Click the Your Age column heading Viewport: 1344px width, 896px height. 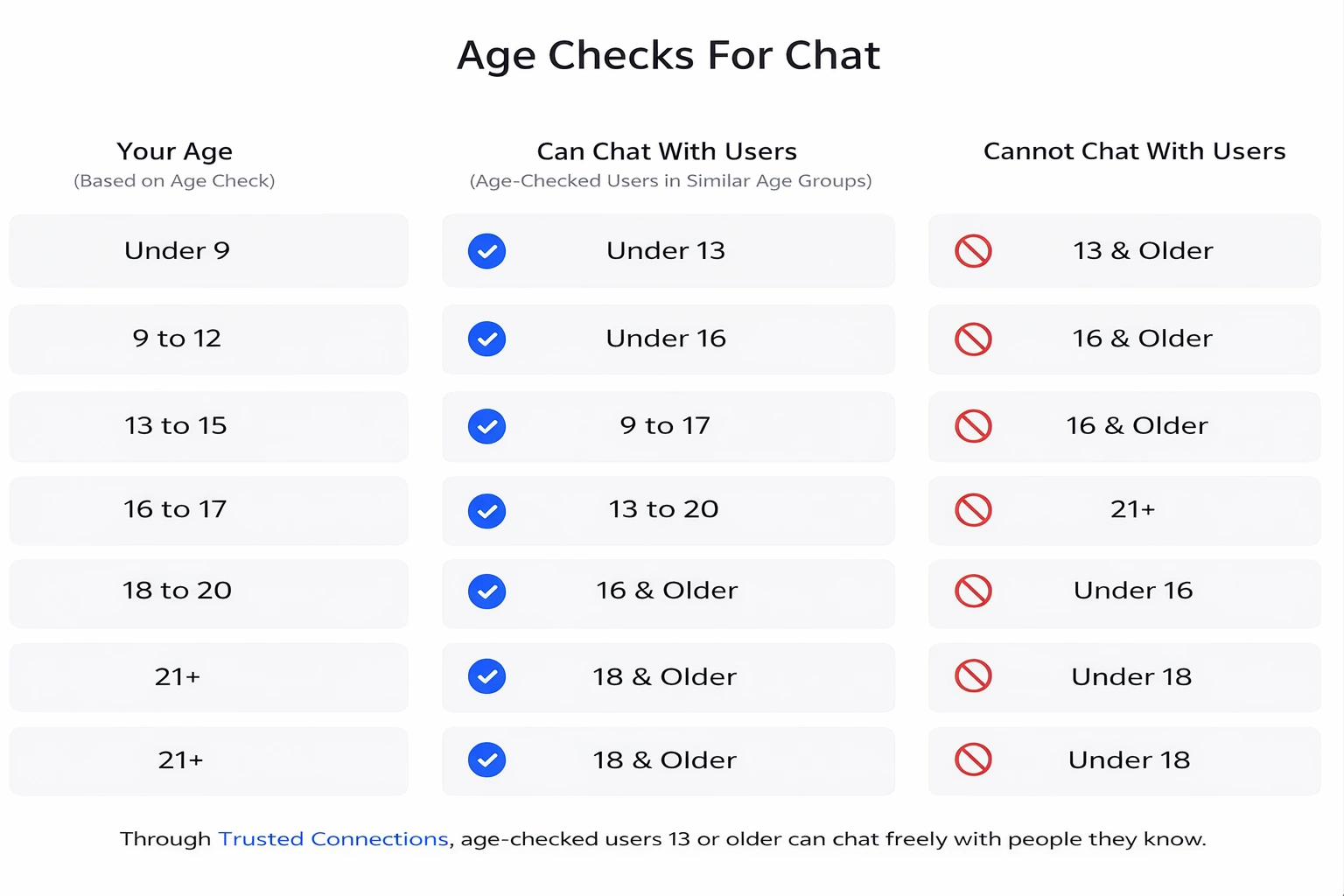coord(174,151)
